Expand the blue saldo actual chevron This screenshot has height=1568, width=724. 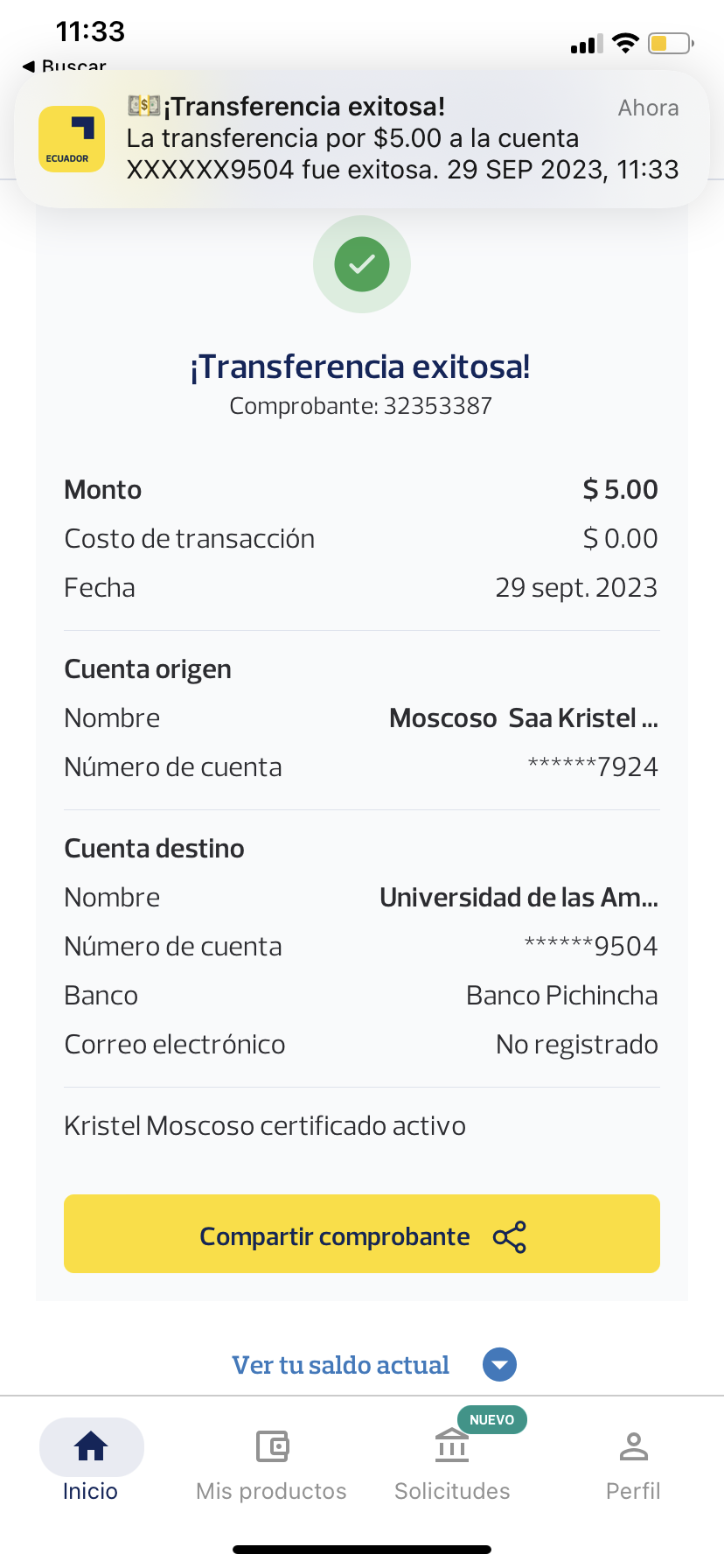point(500,1365)
